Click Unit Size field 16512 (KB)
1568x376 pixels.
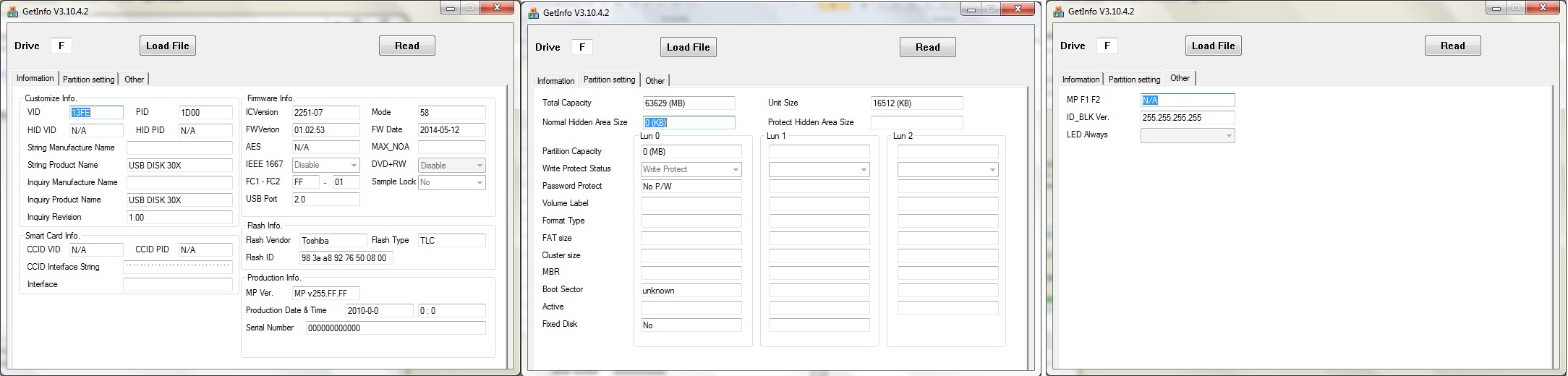pyautogui.click(x=917, y=103)
